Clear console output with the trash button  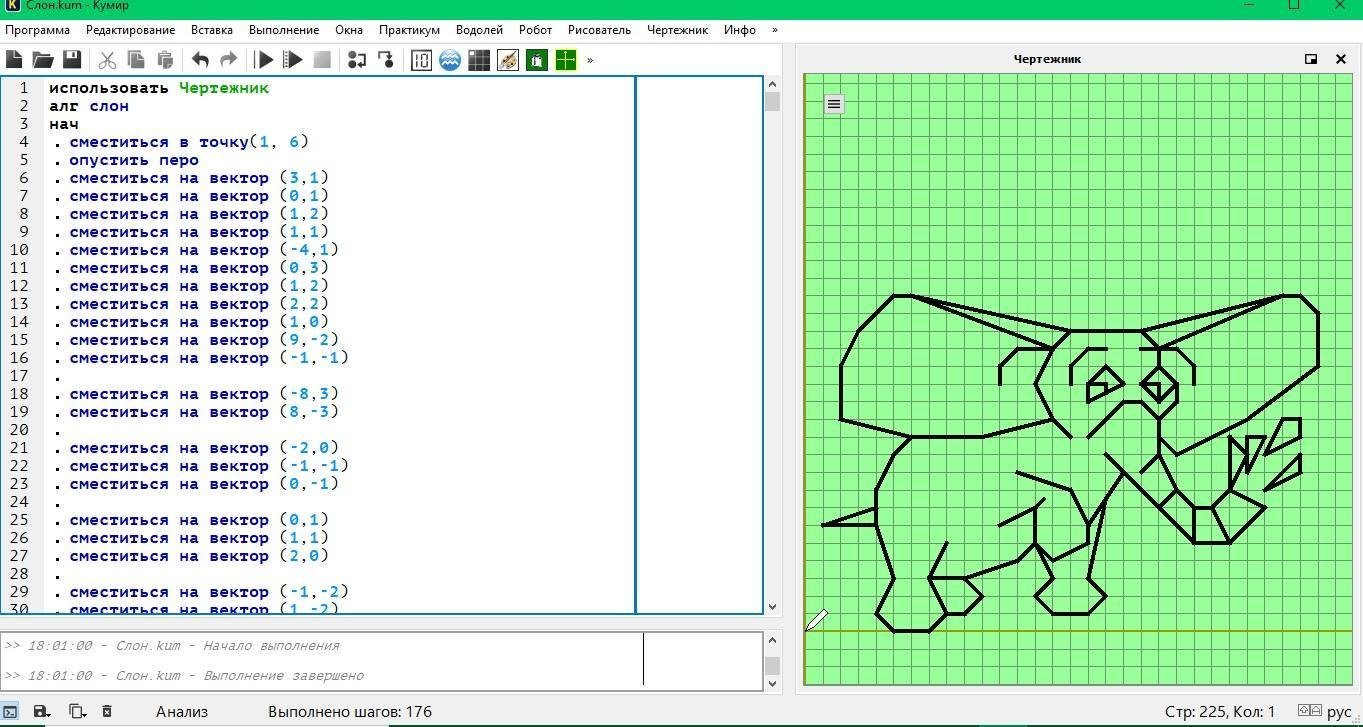click(107, 711)
